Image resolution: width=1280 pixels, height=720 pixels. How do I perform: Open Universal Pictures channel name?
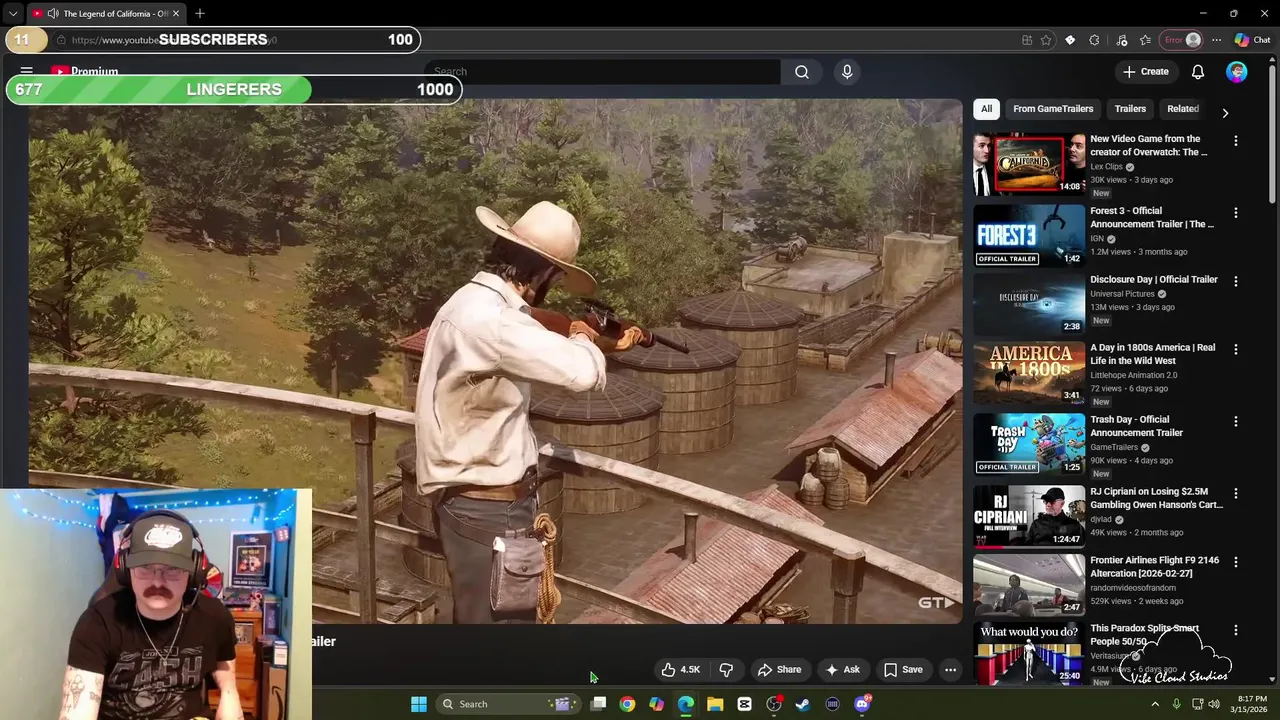pyautogui.click(x=1122, y=294)
